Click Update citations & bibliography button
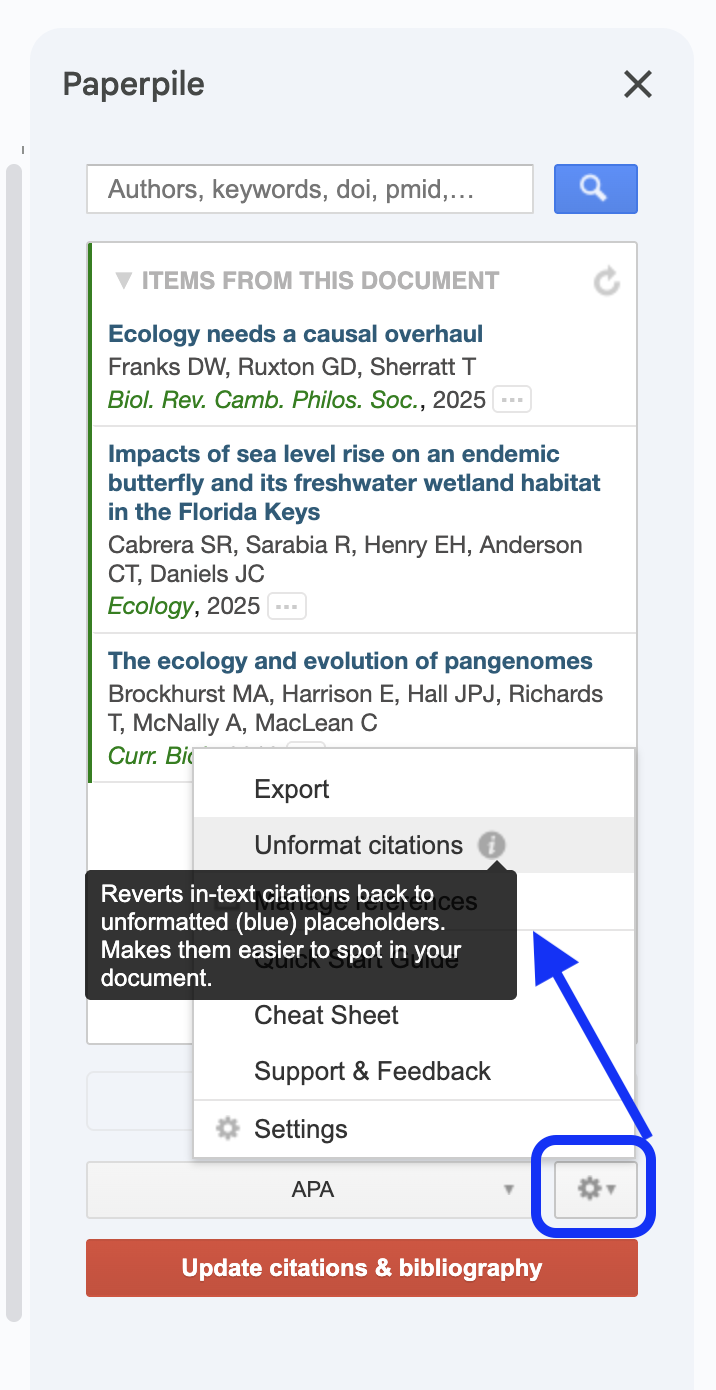 click(361, 1268)
